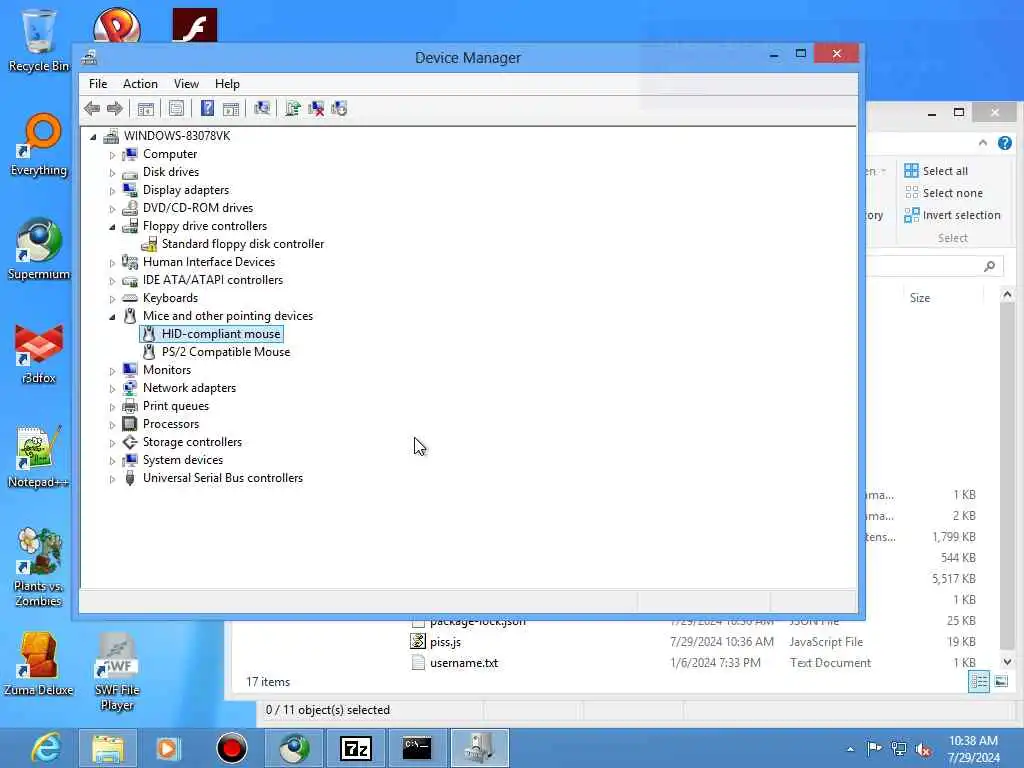Select piss.js file in Explorer
Viewport: 1024px width, 768px height.
tap(445, 642)
